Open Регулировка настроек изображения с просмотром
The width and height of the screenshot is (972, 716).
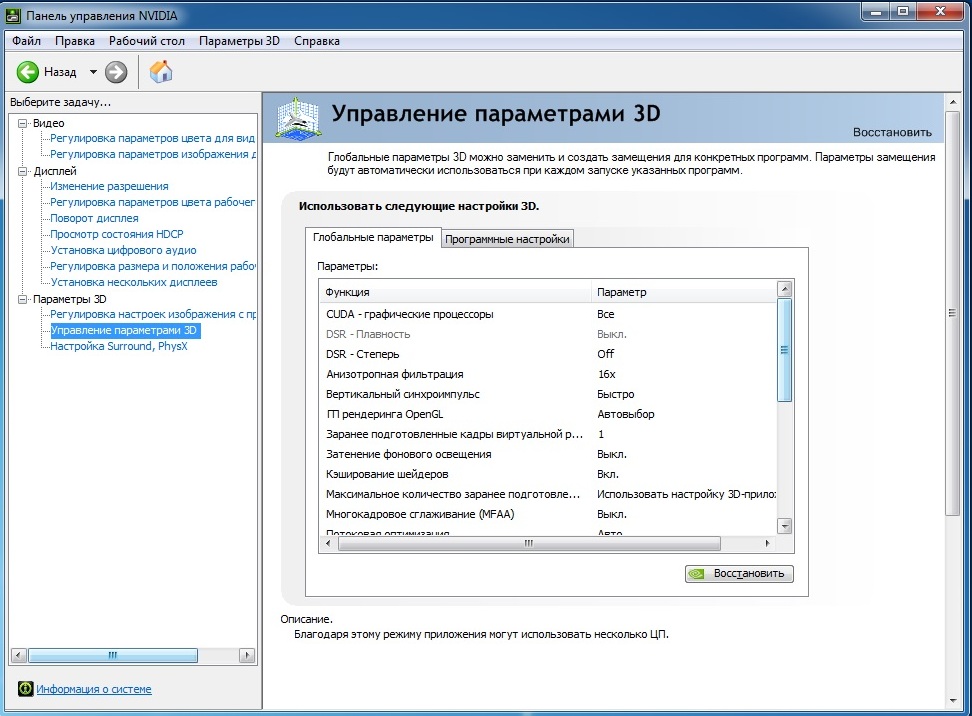click(152, 314)
